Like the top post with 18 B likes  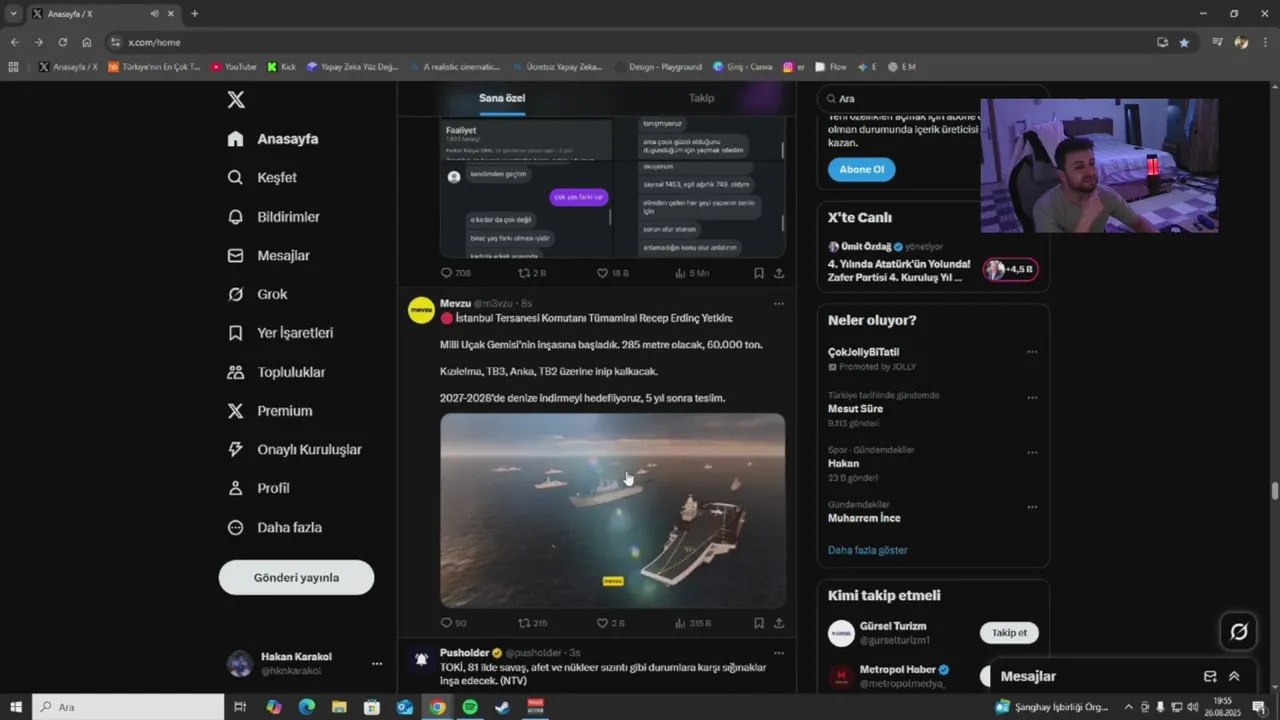pos(612,273)
